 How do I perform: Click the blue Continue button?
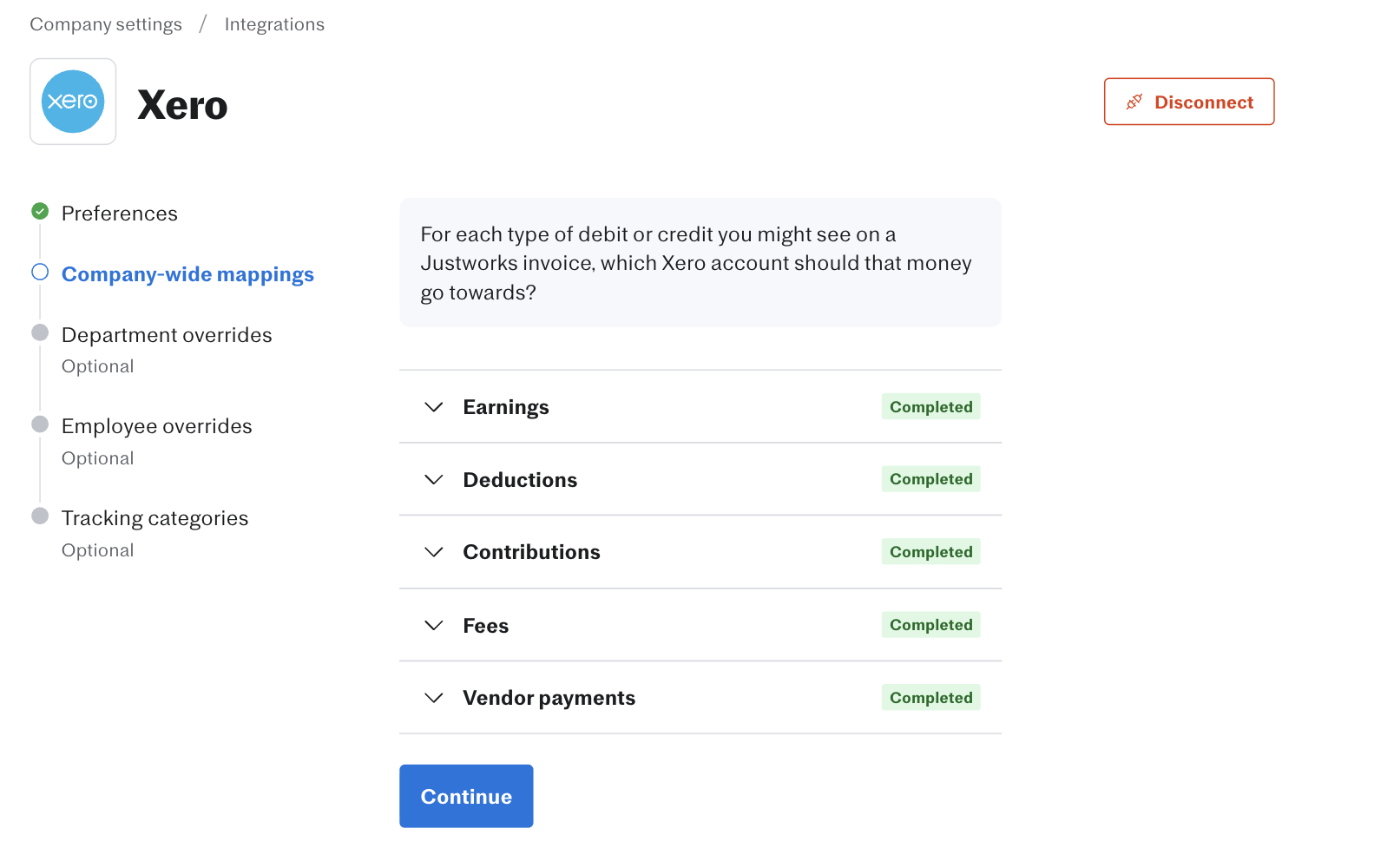[466, 796]
